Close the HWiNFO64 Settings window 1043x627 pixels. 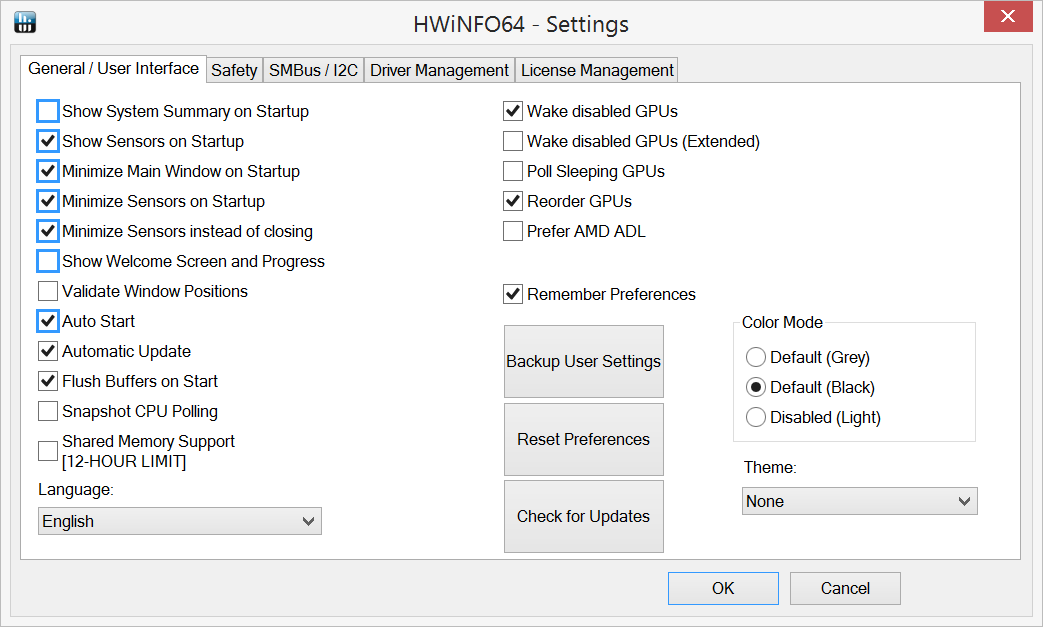1008,16
